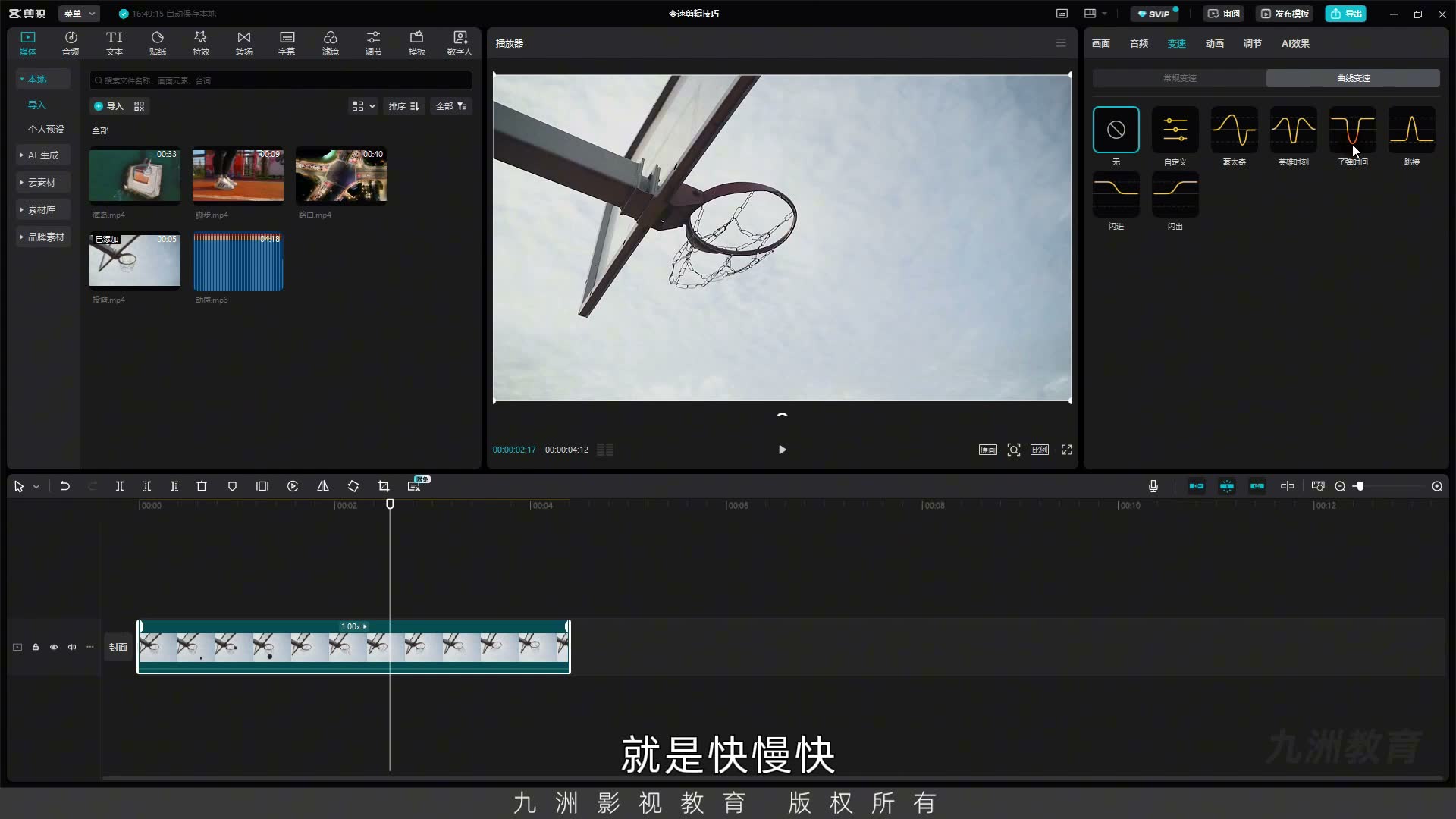1456x819 pixels.
Task: Click the 导出 export button
Action: (x=1346, y=14)
